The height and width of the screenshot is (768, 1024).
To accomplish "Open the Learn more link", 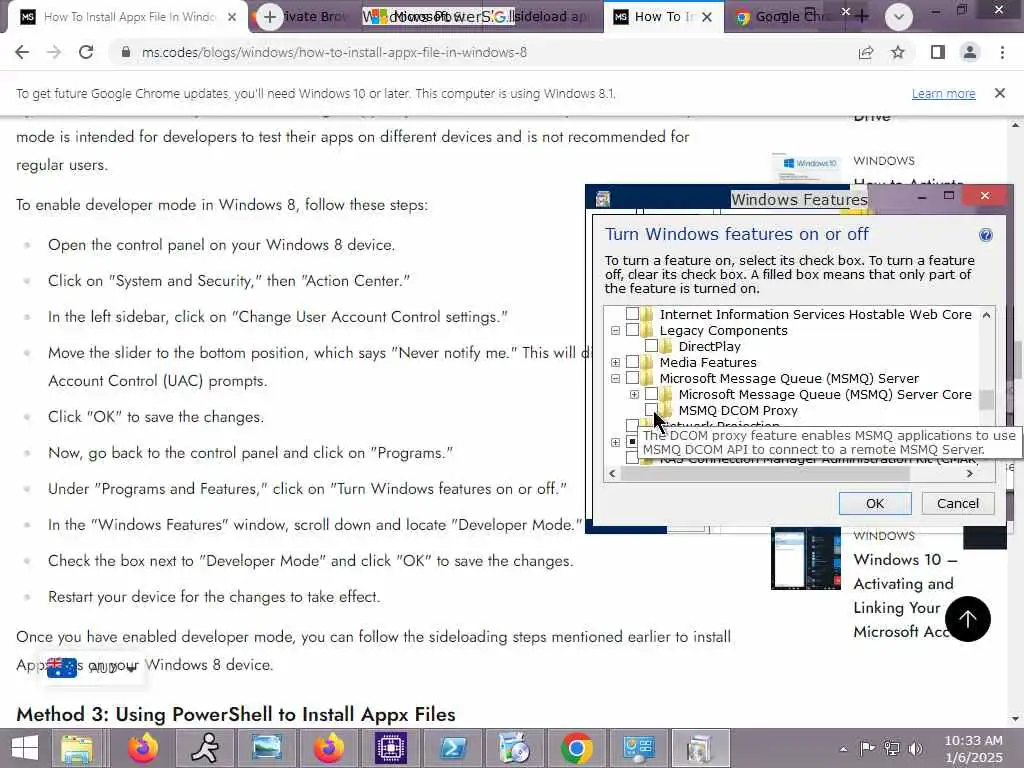I will click(x=944, y=93).
